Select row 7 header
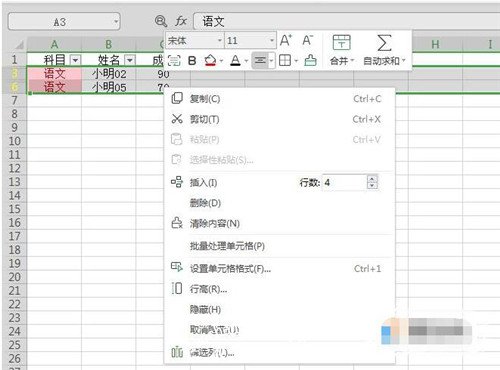Image resolution: width=500 pixels, height=370 pixels. pos(15,100)
